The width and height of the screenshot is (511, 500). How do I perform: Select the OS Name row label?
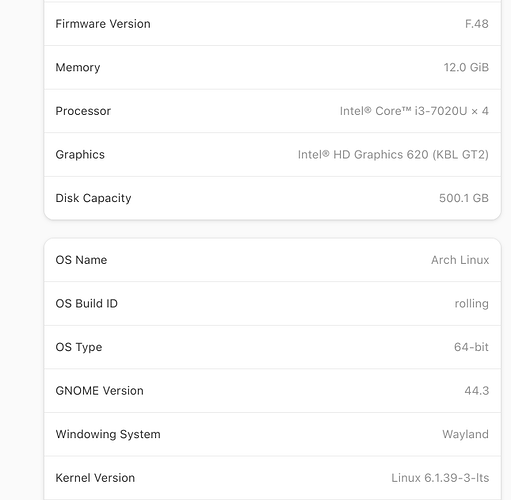click(x=81, y=260)
